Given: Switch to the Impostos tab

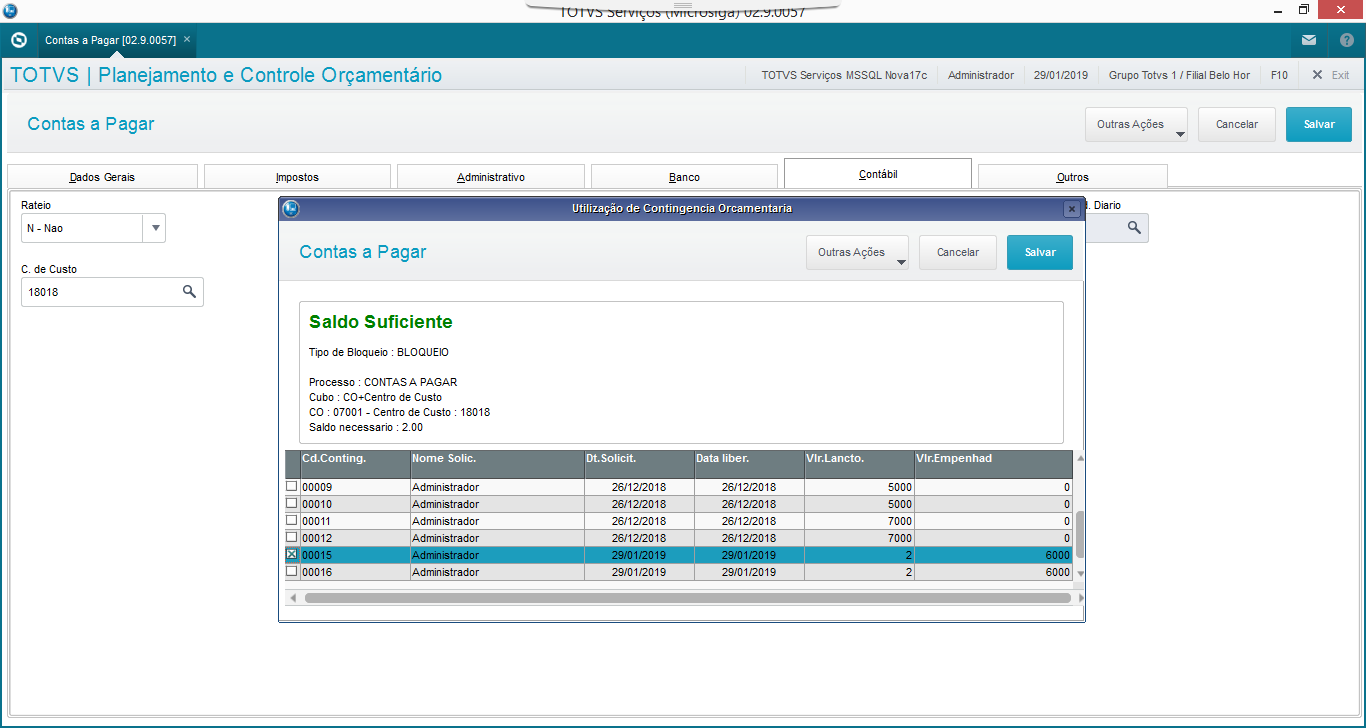Looking at the screenshot, I should [x=297, y=177].
